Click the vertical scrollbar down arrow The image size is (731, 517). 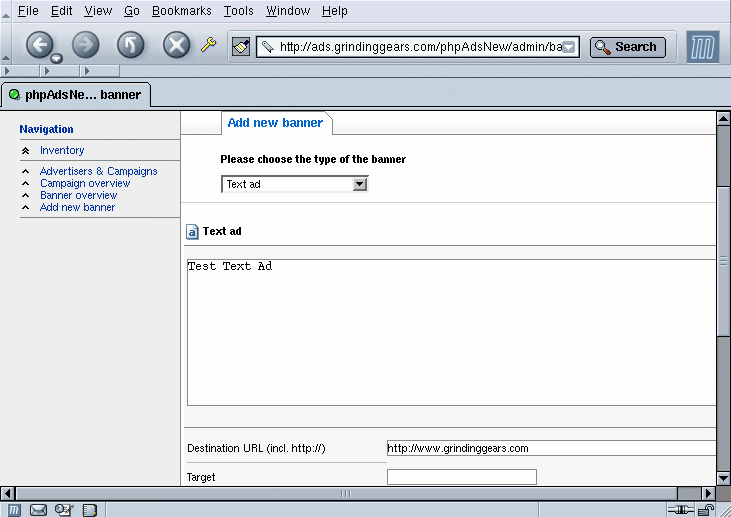pyautogui.click(x=724, y=478)
